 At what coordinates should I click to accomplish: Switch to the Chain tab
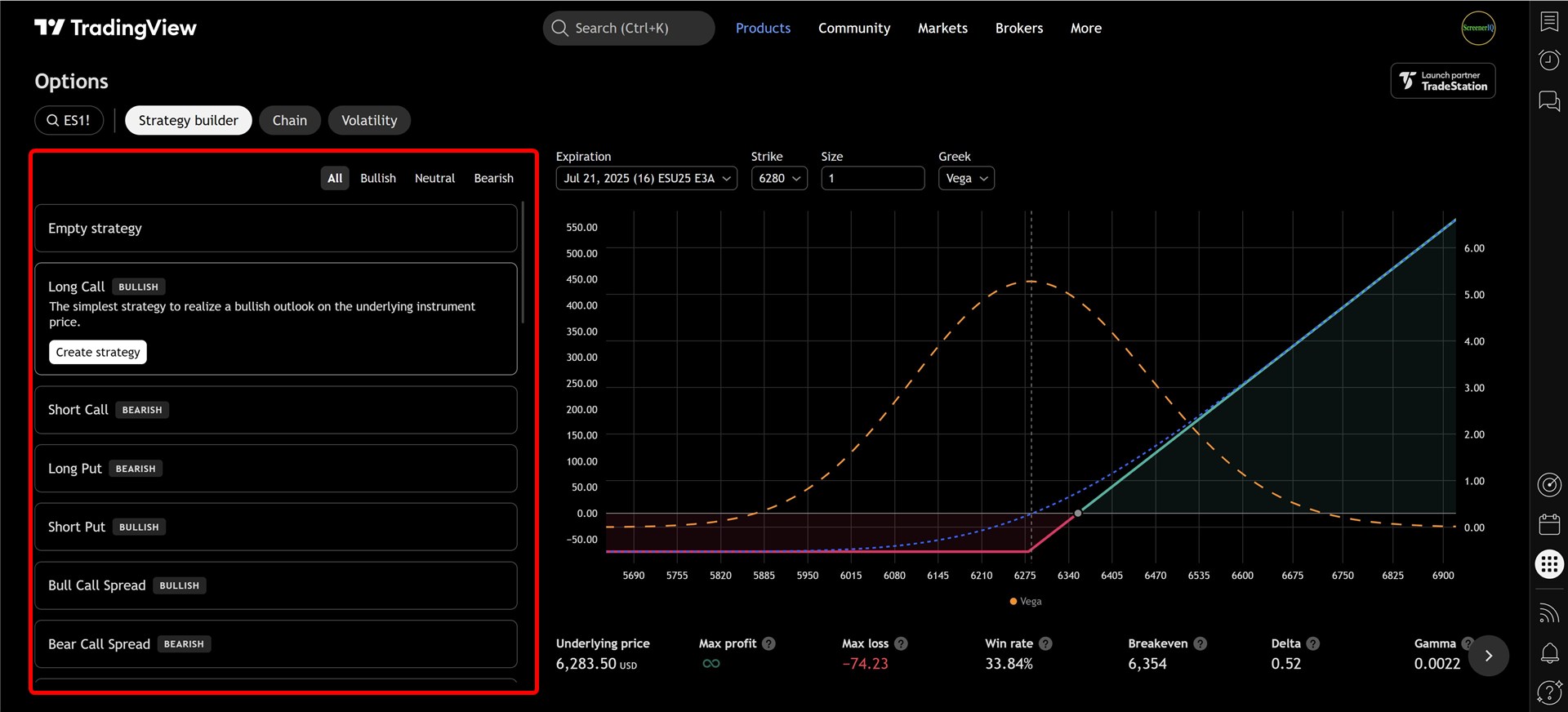[x=290, y=120]
